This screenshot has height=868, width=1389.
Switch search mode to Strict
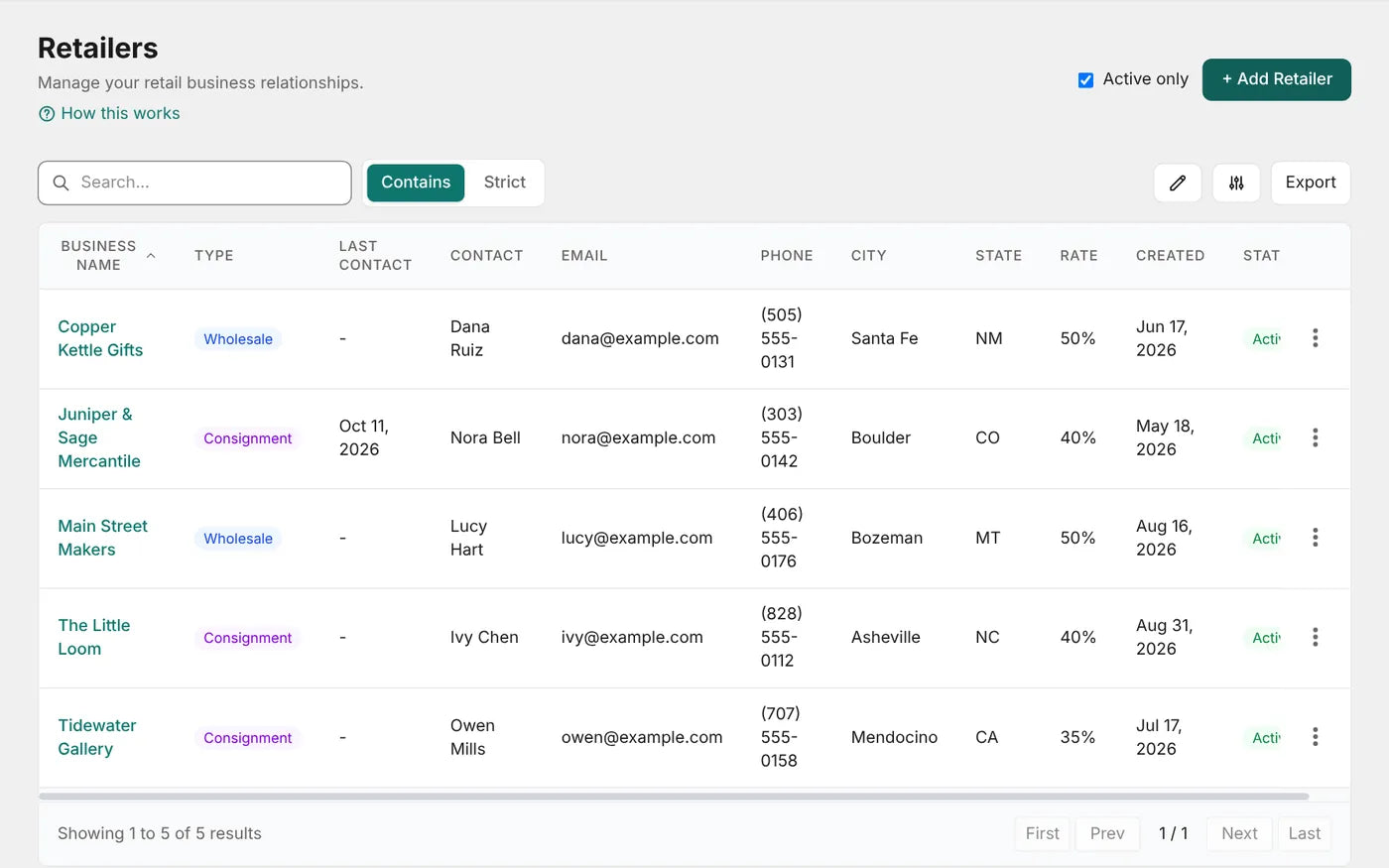[x=505, y=183]
